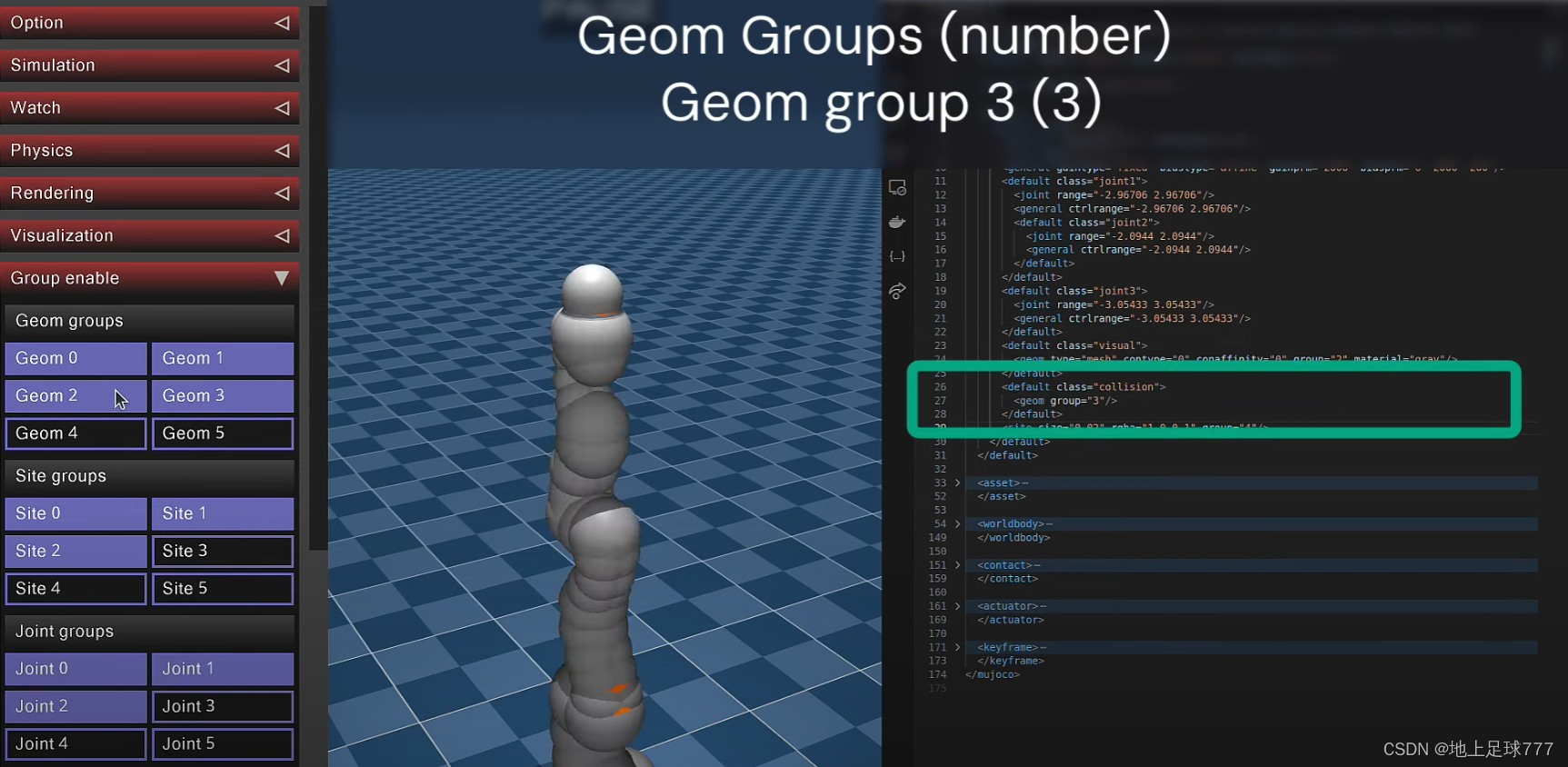The width and height of the screenshot is (1568, 767).
Task: Open the Remote Explorer icon in editor sidebar
Action: click(x=897, y=187)
